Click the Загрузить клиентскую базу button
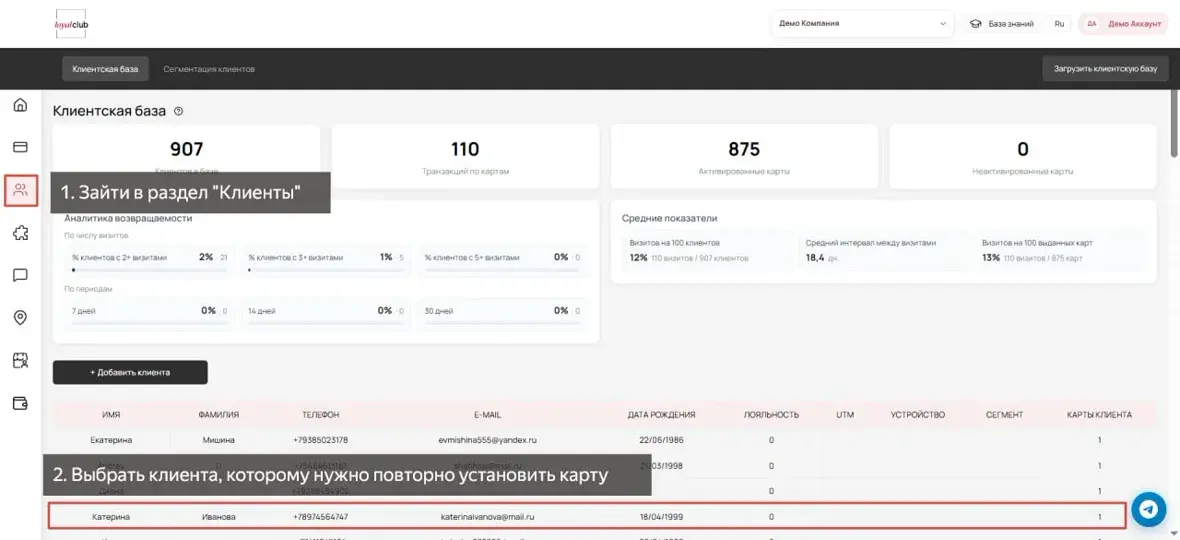 coord(1105,68)
